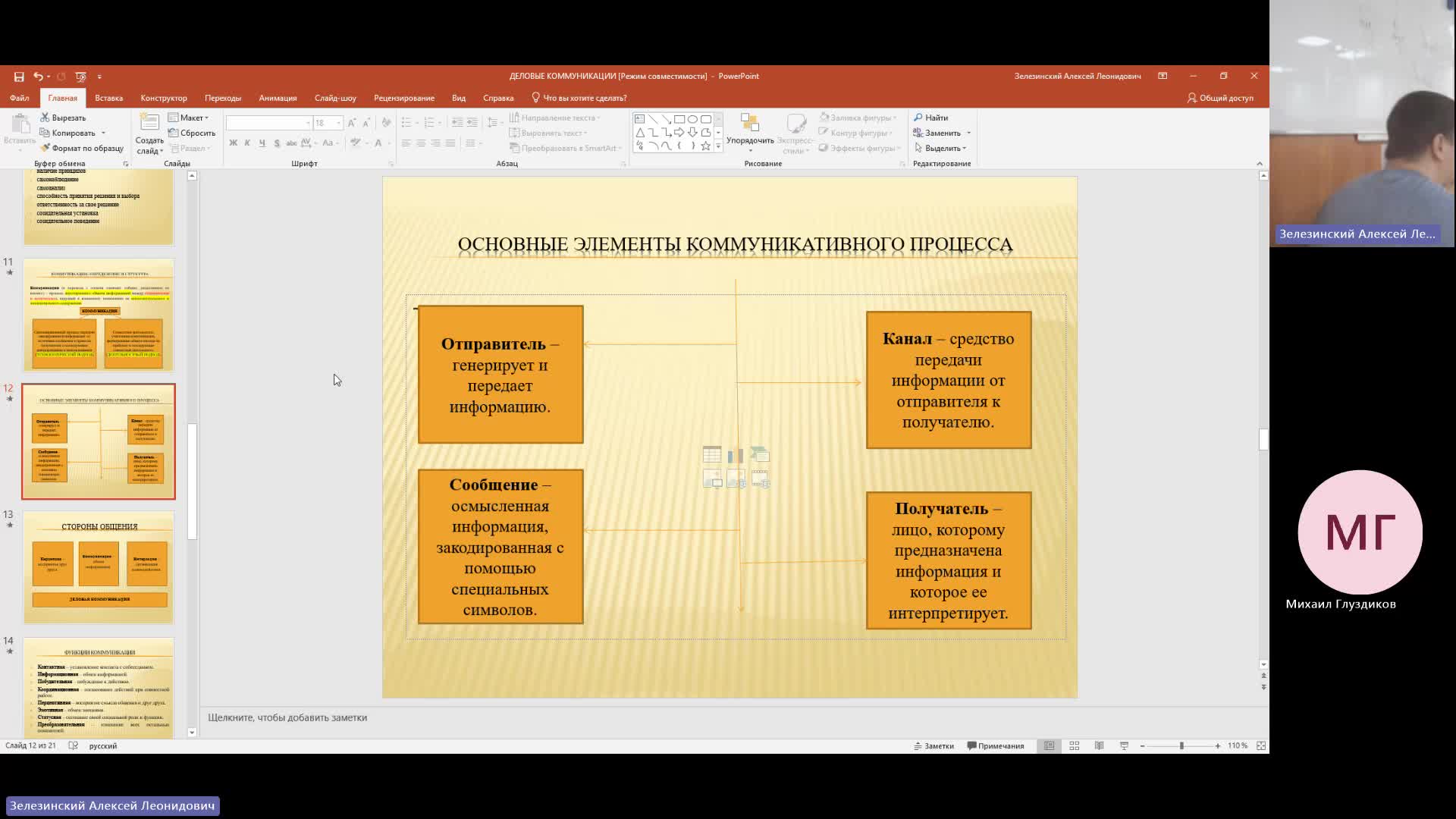Viewport: 1456px width, 819px height.
Task: Expand the Копировать dropdown arrow
Action: (104, 133)
